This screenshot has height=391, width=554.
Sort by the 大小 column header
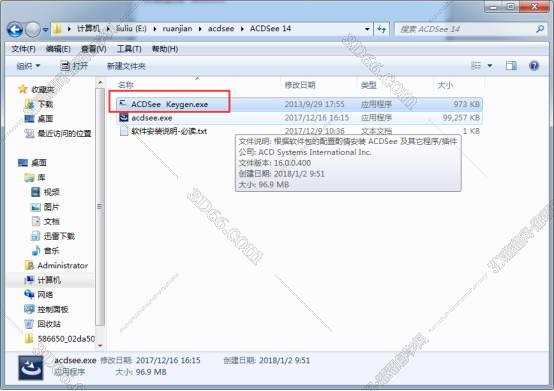point(445,85)
